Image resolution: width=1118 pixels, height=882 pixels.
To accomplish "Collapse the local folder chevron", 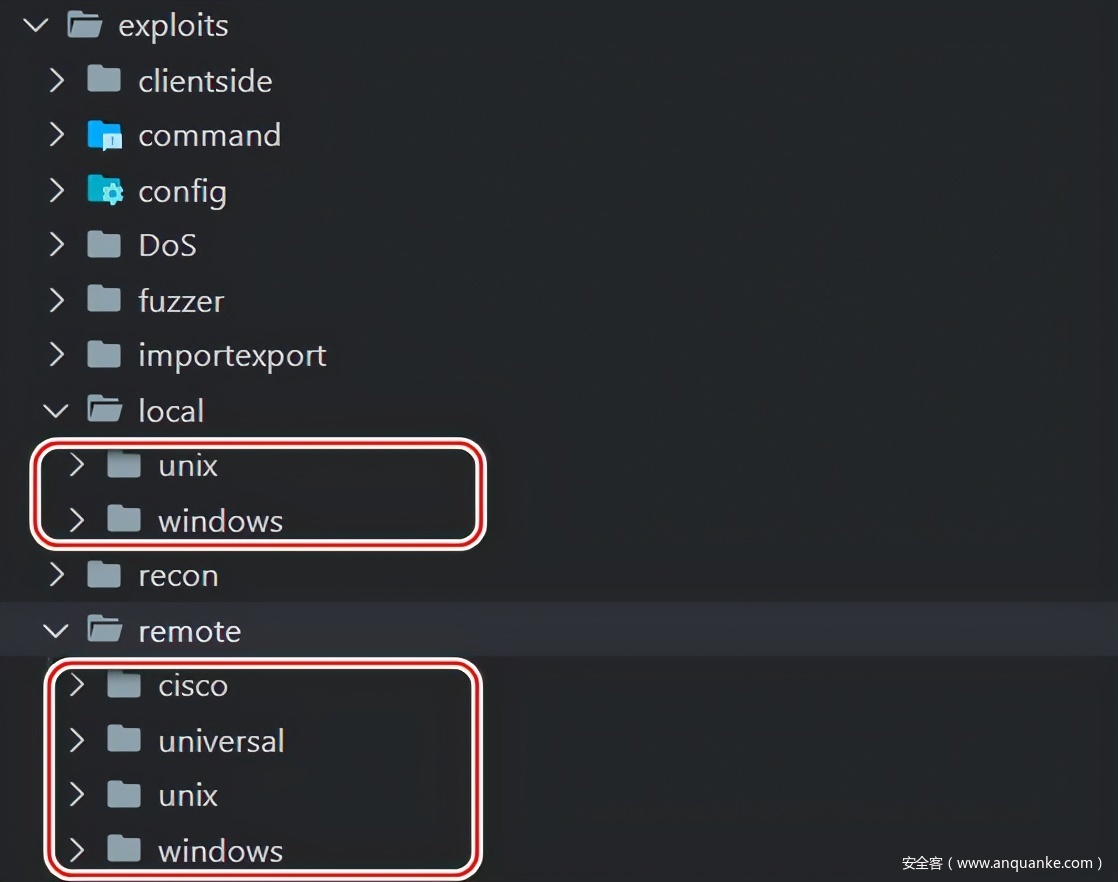I will coord(57,410).
